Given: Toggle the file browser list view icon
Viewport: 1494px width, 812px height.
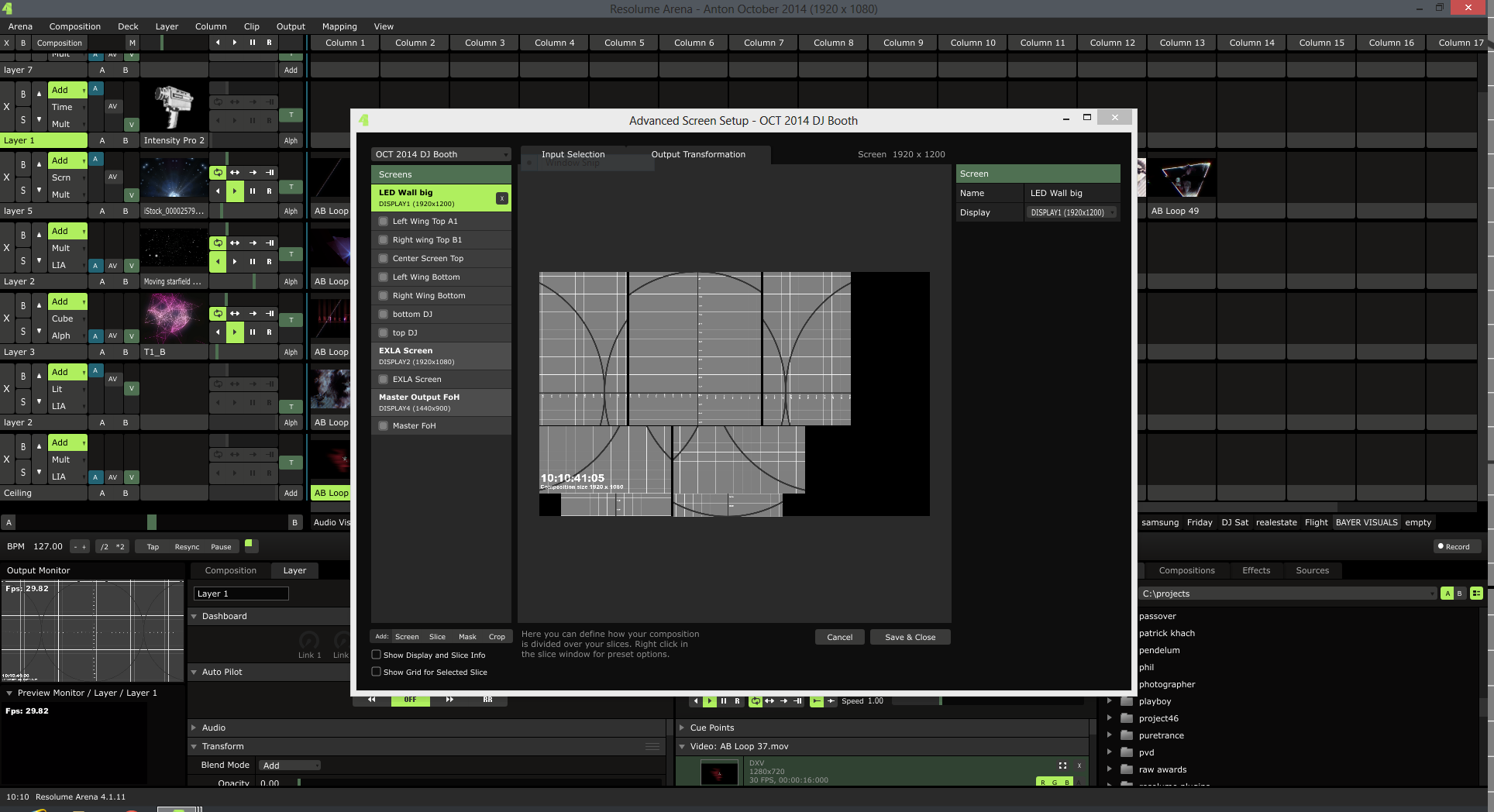Looking at the screenshot, I should point(1476,594).
